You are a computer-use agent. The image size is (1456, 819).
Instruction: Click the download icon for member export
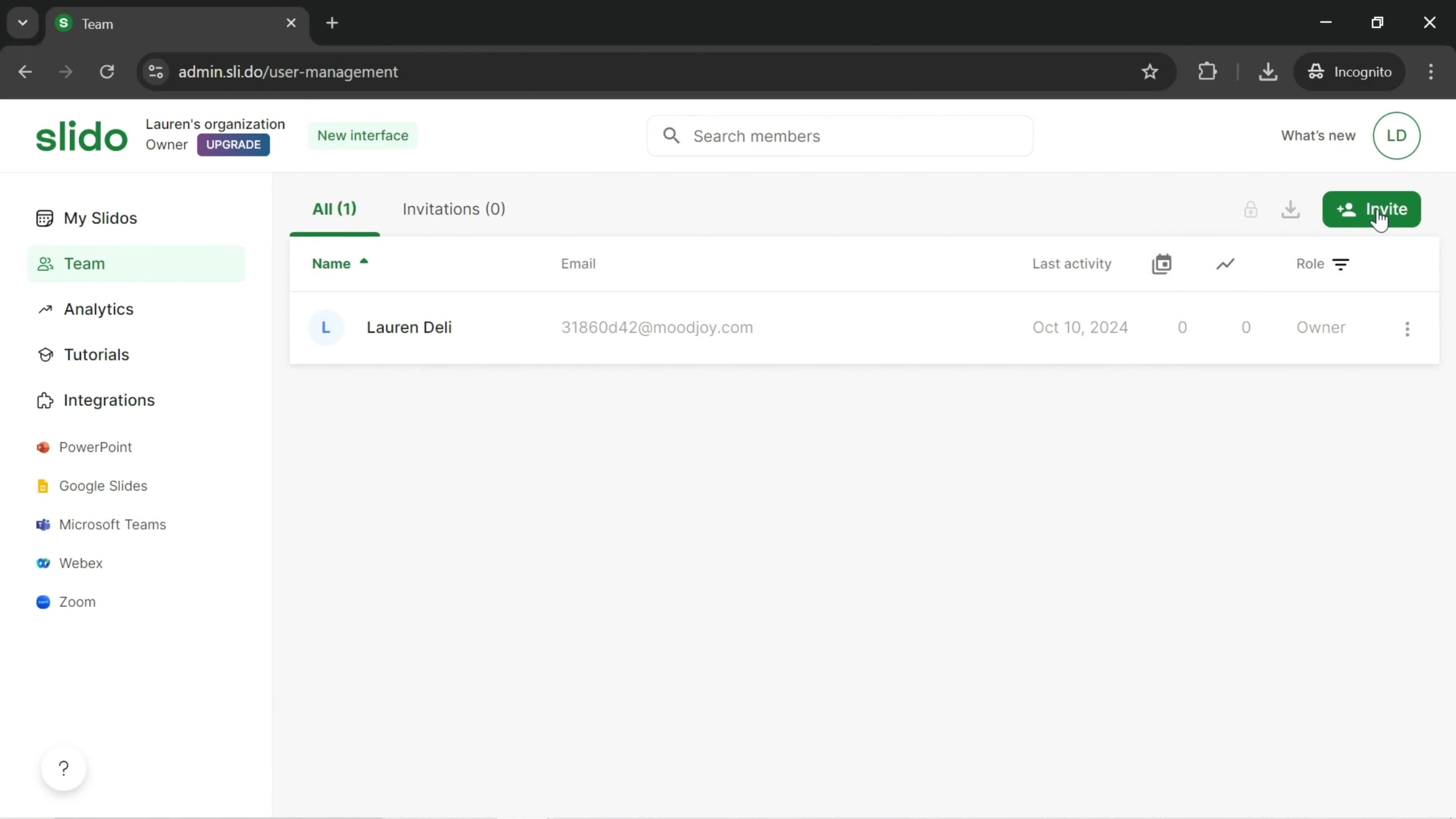coord(1291,209)
